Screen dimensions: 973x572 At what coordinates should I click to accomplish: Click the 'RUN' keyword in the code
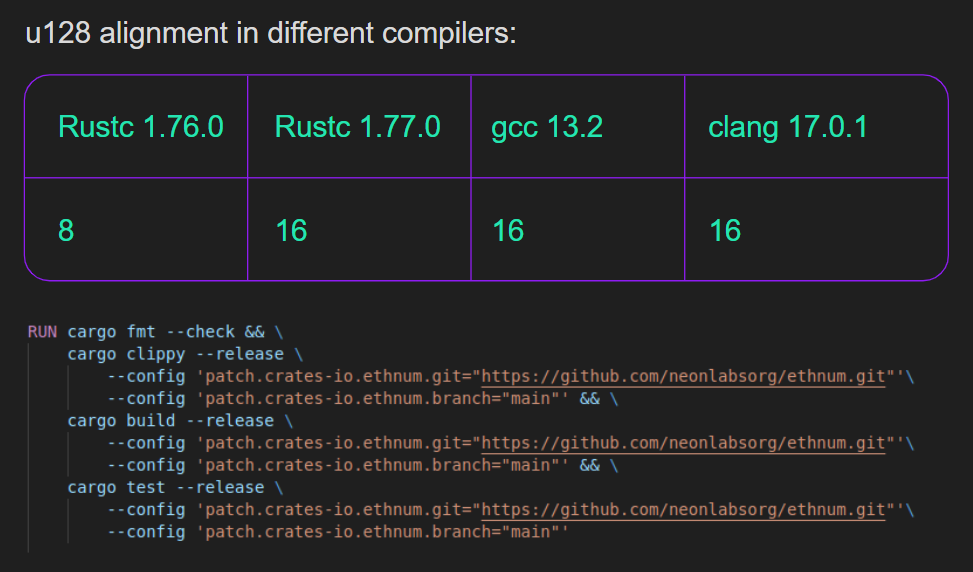pos(42,332)
